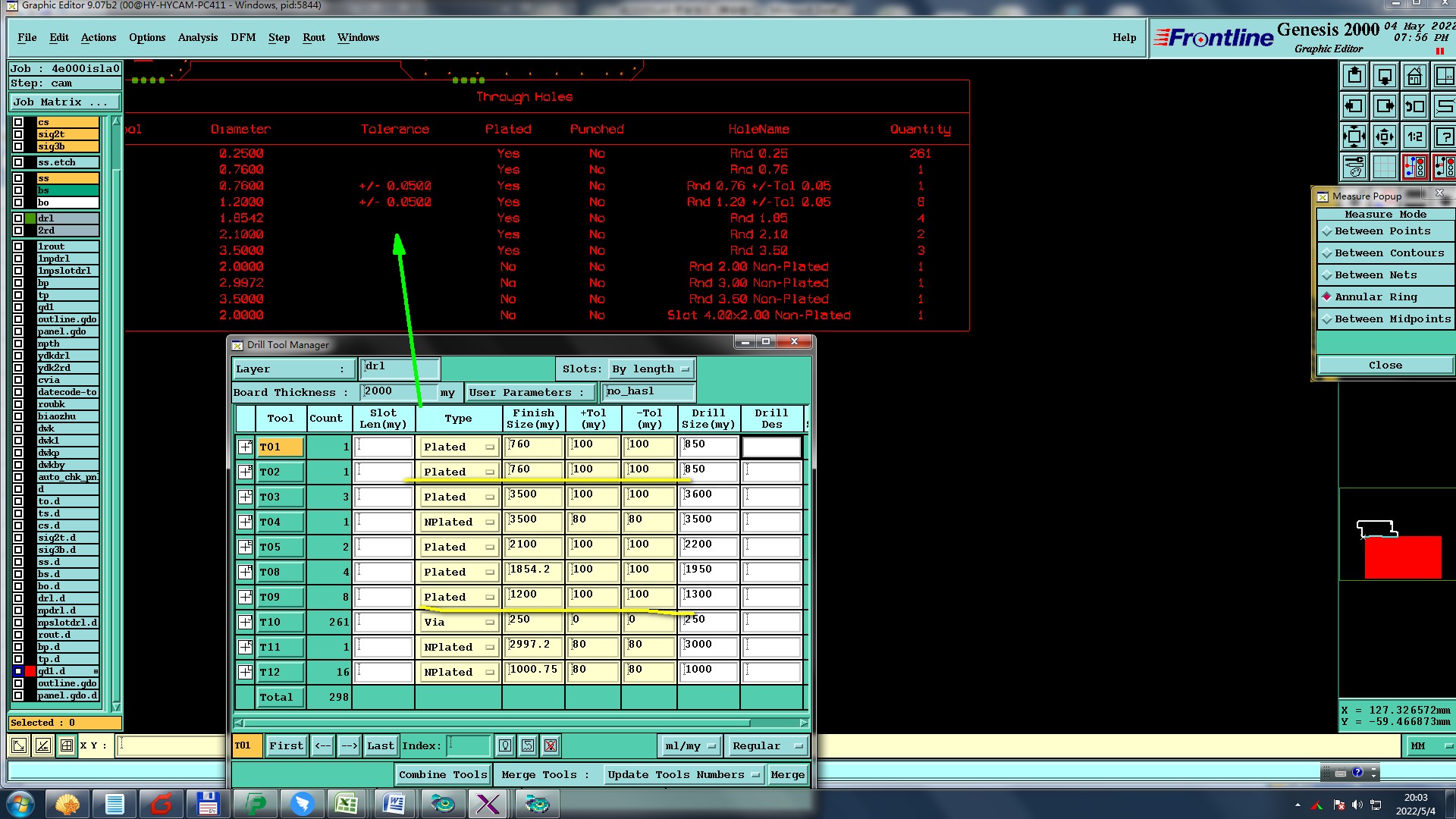
Task: Click the red color swatch of layer gd1.d
Action: (30, 671)
